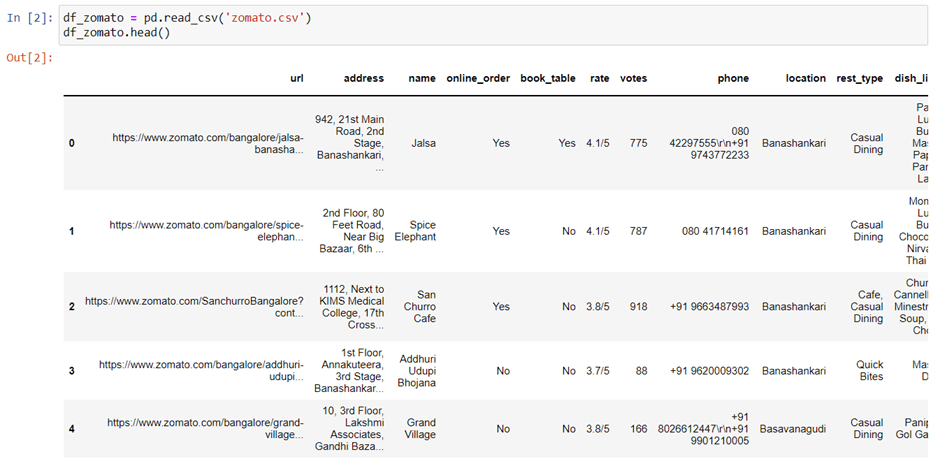The image size is (940, 459).
Task: Click votes value 166
Action: (x=638, y=428)
